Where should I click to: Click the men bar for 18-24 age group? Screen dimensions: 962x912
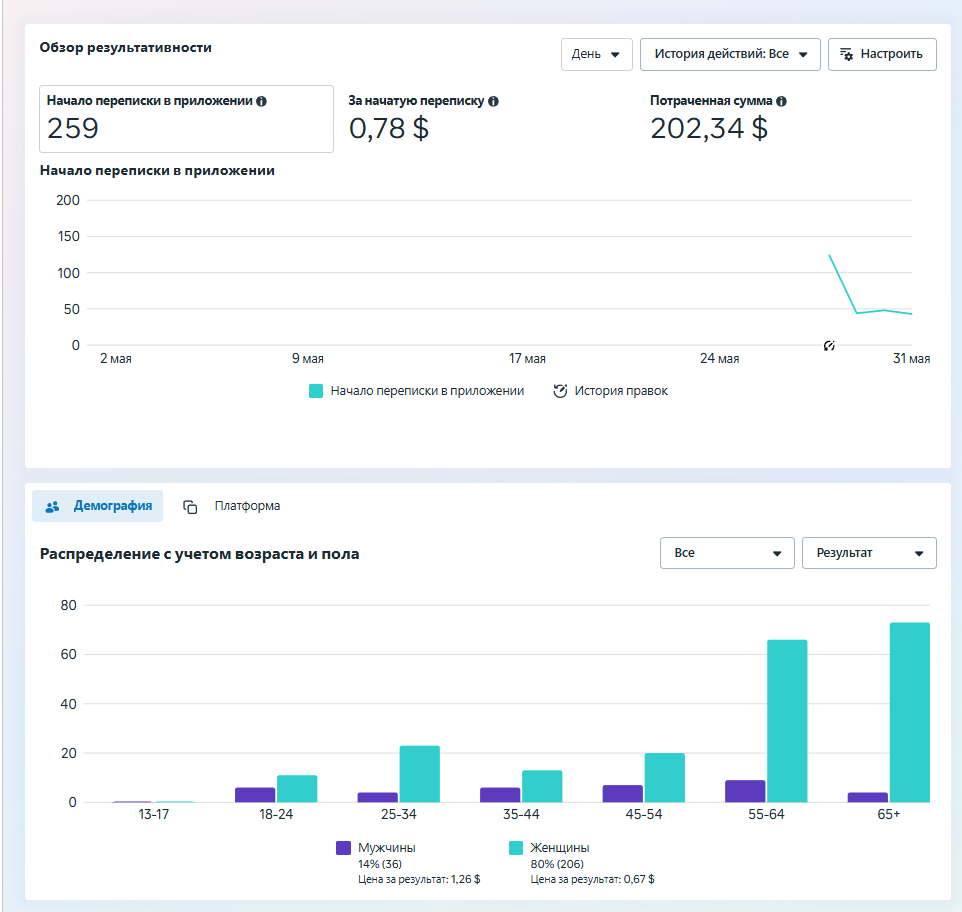click(255, 795)
